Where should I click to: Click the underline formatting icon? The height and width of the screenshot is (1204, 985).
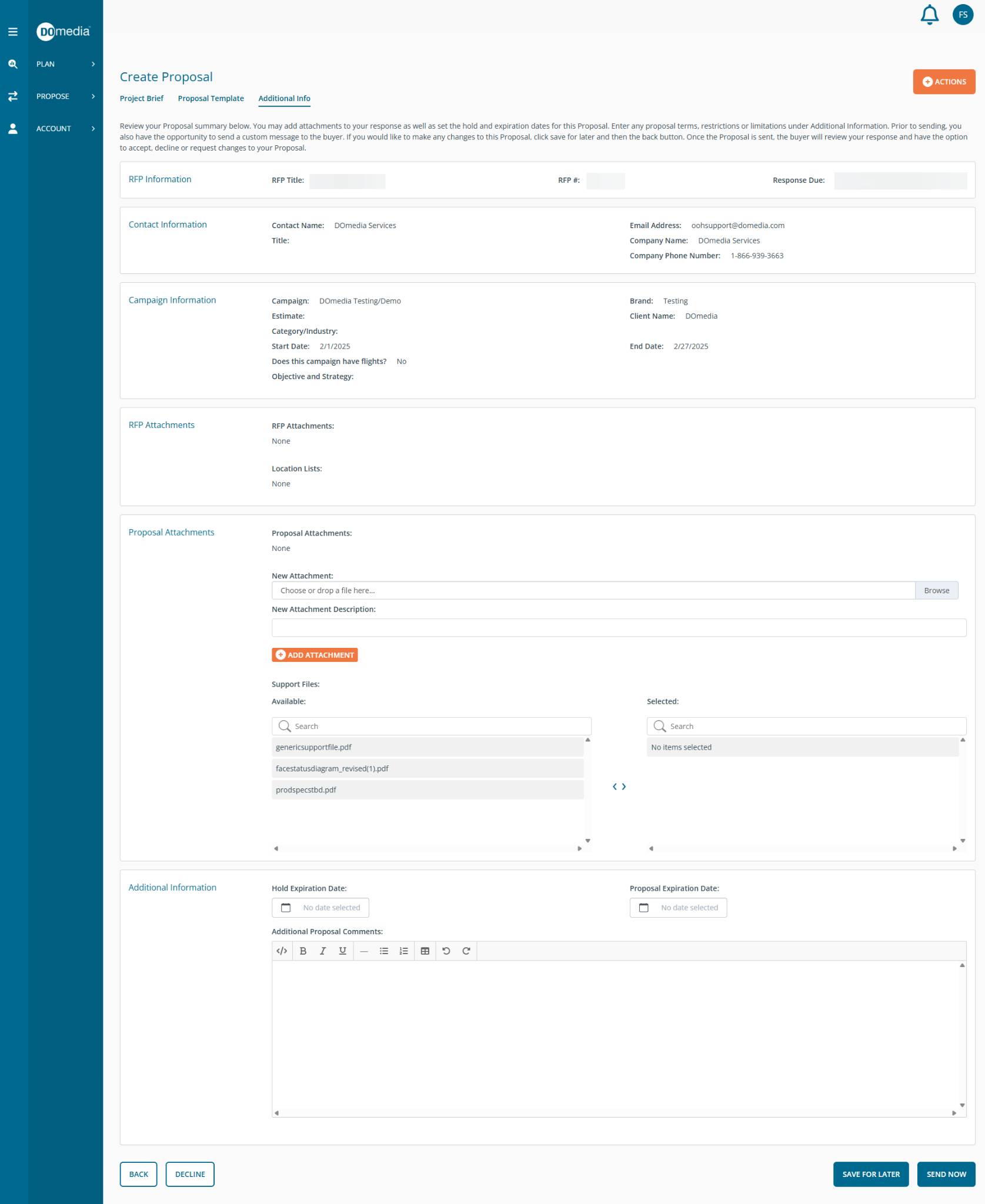point(342,951)
